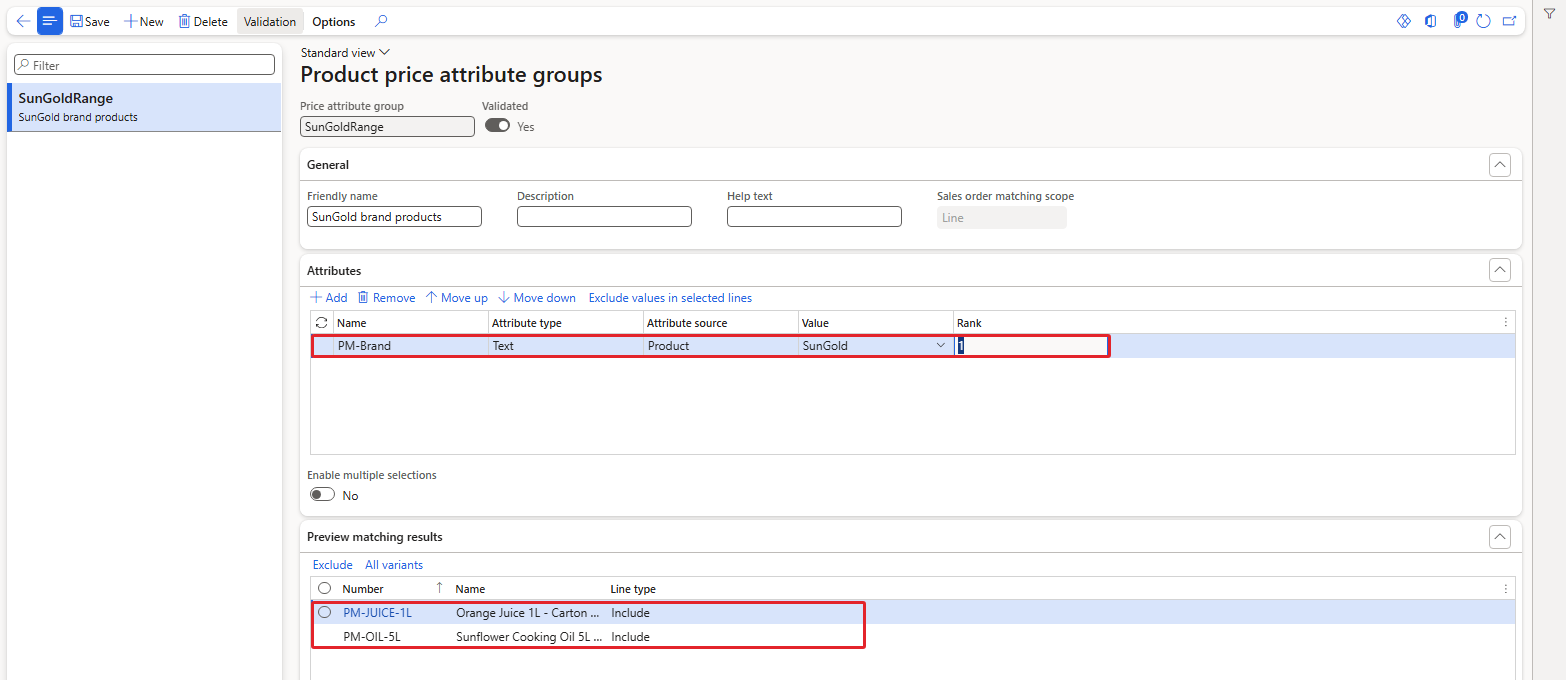Refresh the Attributes grid icon

coord(321,323)
